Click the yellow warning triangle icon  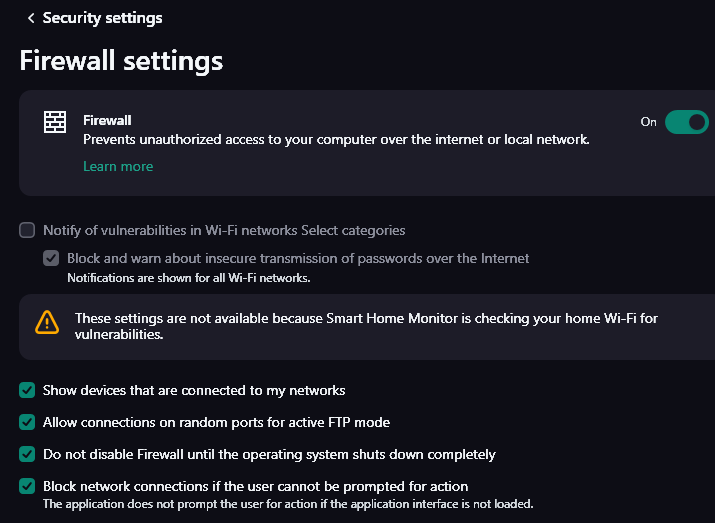click(x=47, y=322)
